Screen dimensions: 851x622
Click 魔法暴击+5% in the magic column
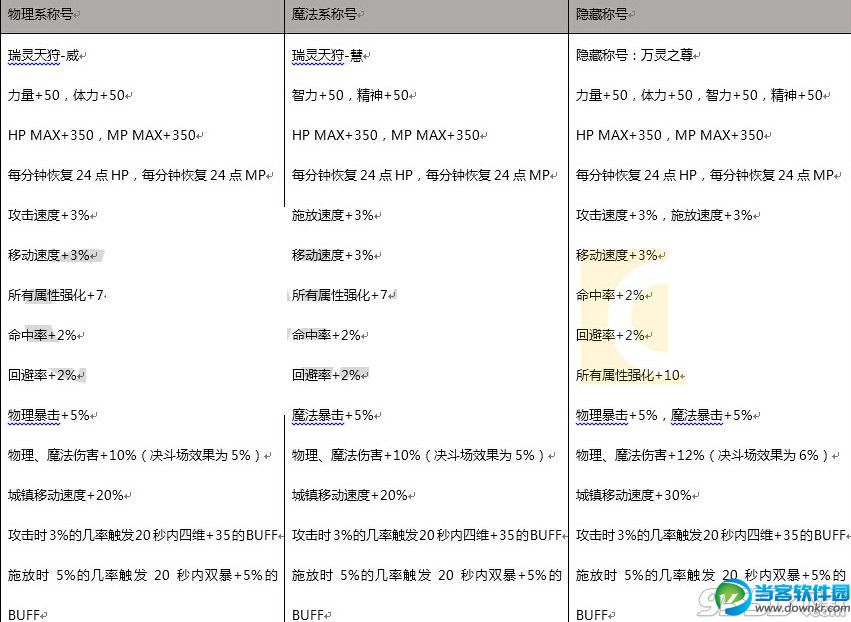point(332,415)
